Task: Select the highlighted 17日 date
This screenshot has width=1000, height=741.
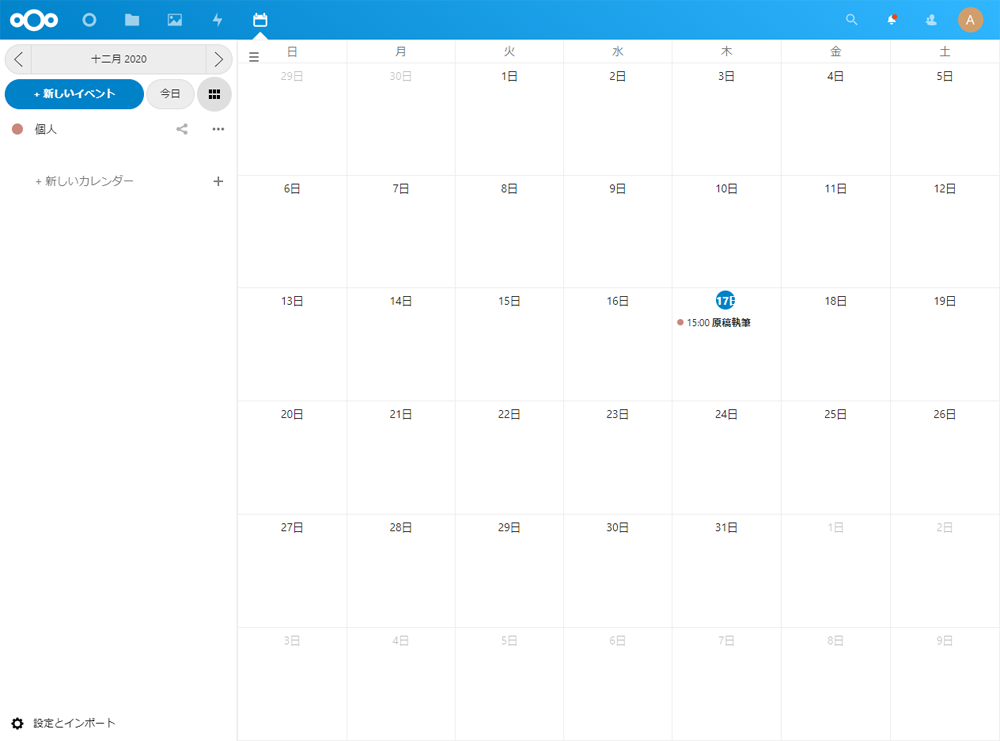Action: (x=726, y=300)
